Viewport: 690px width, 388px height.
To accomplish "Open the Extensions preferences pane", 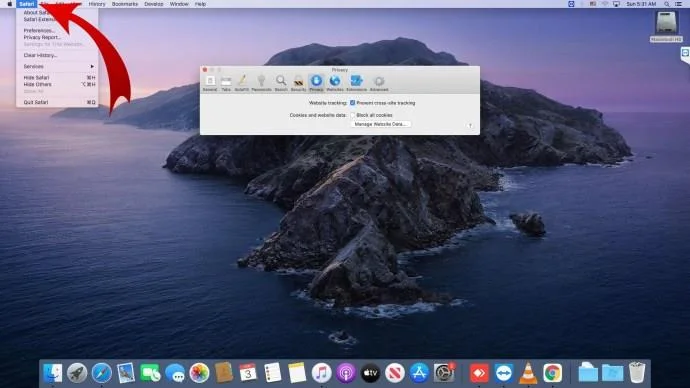I will tap(356, 83).
